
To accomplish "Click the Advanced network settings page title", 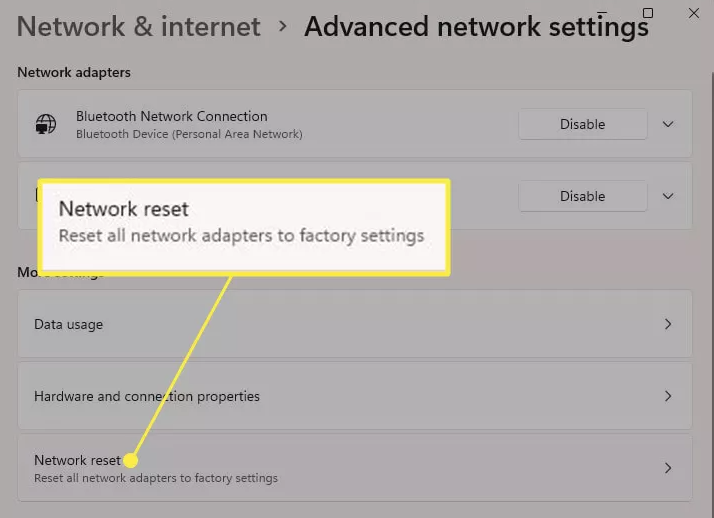I will [x=476, y=27].
